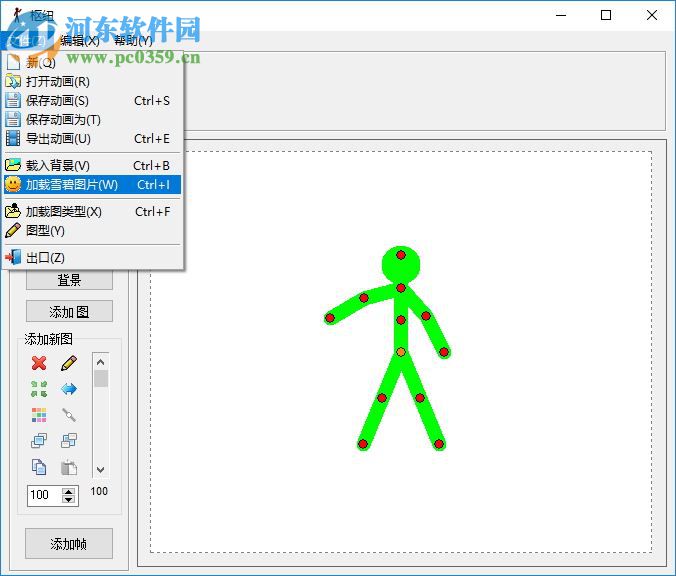Decrease scale with stepper down arrow
The width and height of the screenshot is (676, 576).
tap(69, 499)
